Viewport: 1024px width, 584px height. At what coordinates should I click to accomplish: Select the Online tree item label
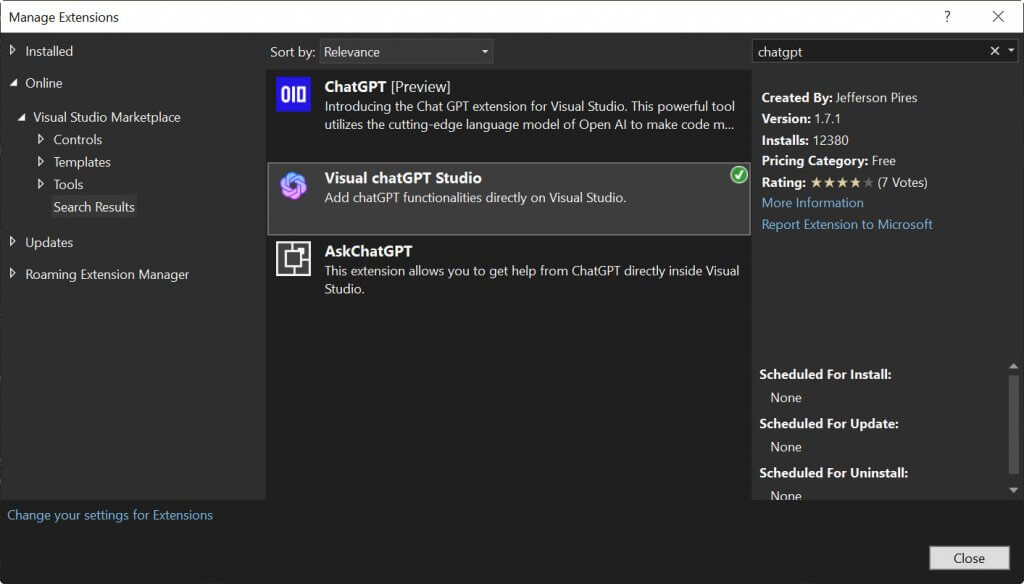tap(44, 83)
